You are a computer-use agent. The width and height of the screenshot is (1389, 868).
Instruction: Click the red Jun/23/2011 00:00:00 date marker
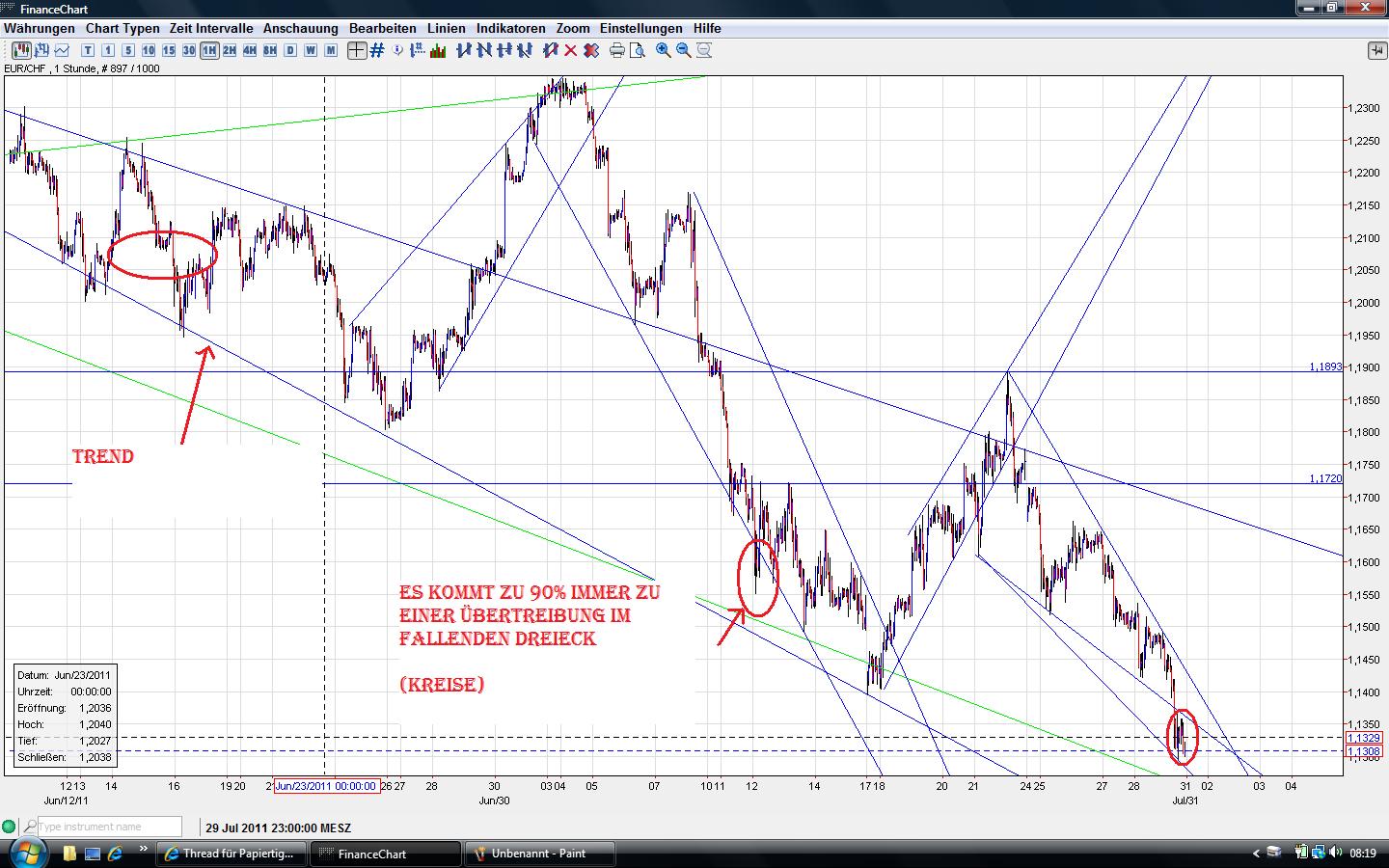pyautogui.click(x=326, y=786)
